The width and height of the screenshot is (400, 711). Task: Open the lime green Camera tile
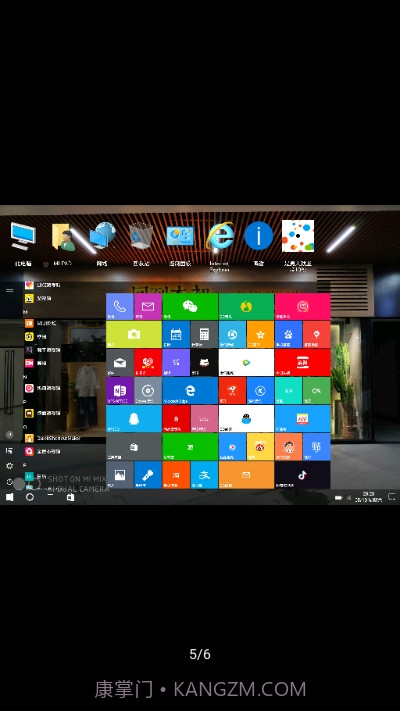[134, 335]
